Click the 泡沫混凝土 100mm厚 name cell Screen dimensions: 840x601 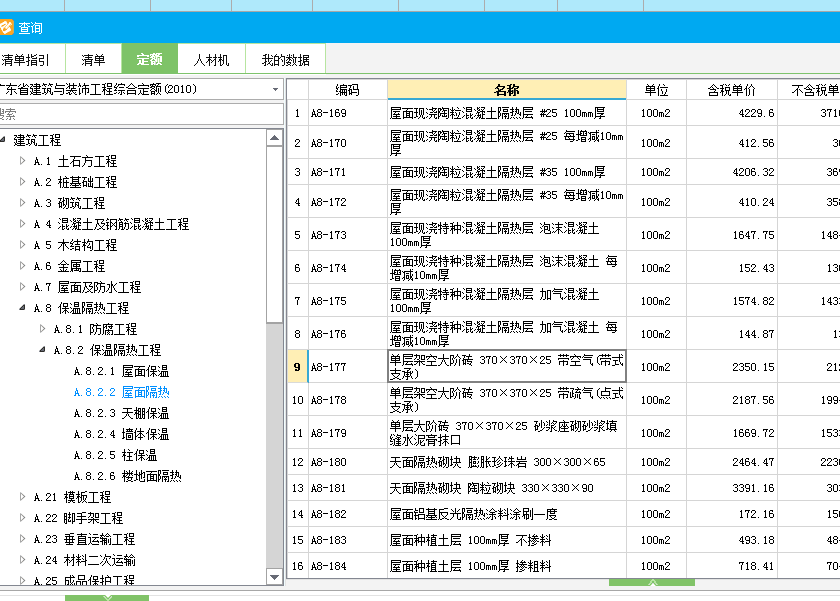(x=506, y=235)
